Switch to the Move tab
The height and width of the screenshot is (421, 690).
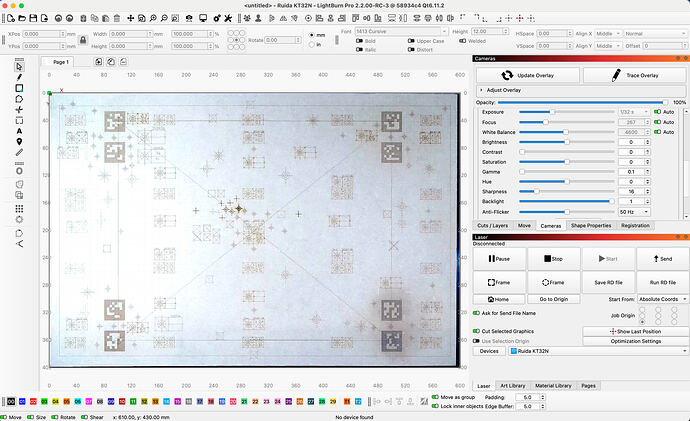coord(524,226)
